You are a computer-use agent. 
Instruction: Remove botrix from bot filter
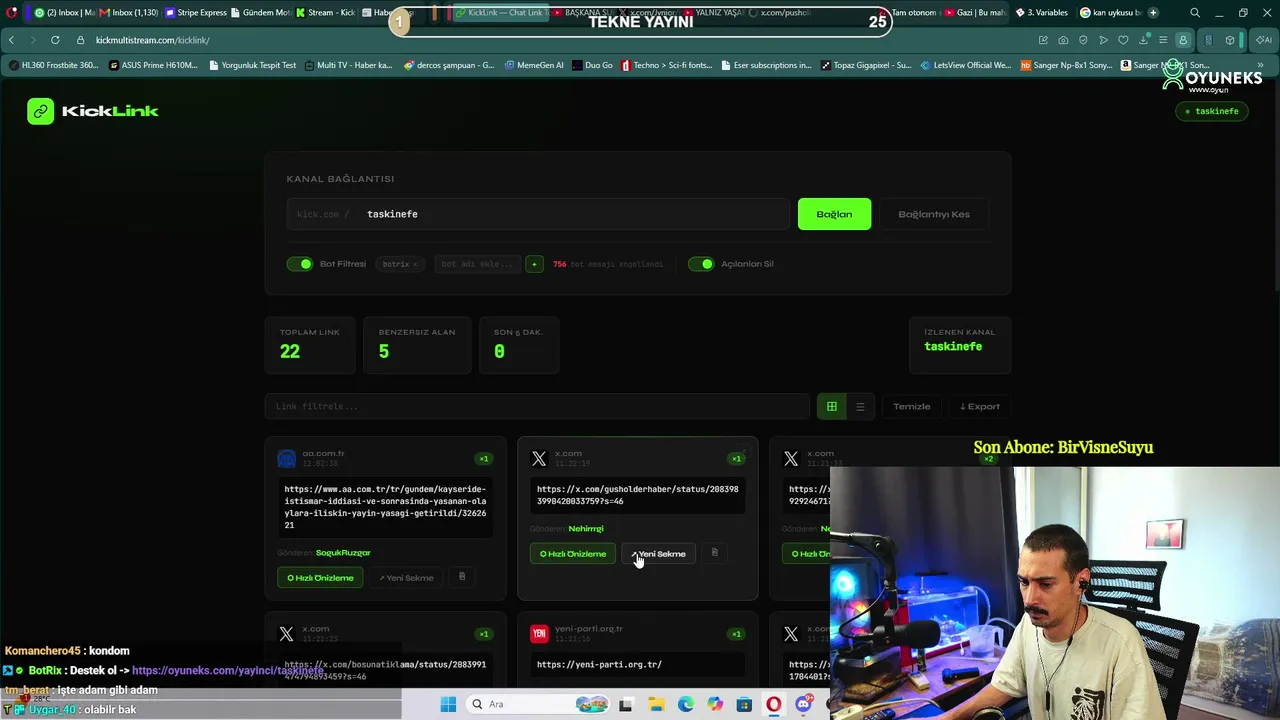tap(415, 264)
